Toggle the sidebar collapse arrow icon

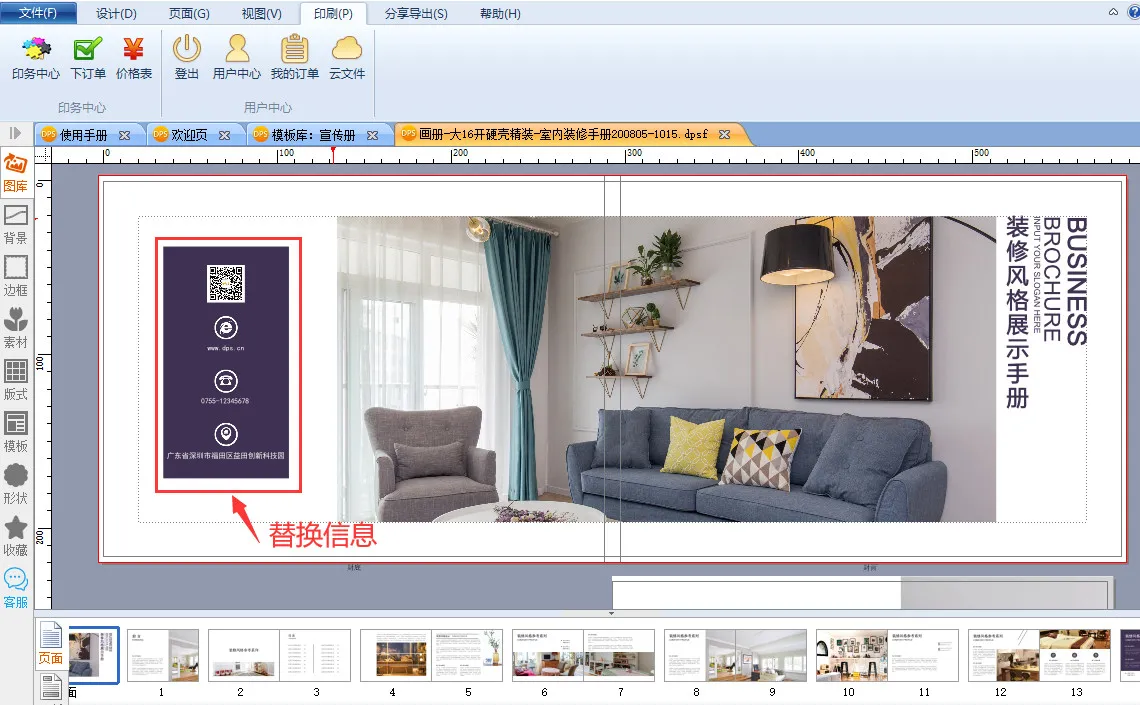(x=15, y=133)
